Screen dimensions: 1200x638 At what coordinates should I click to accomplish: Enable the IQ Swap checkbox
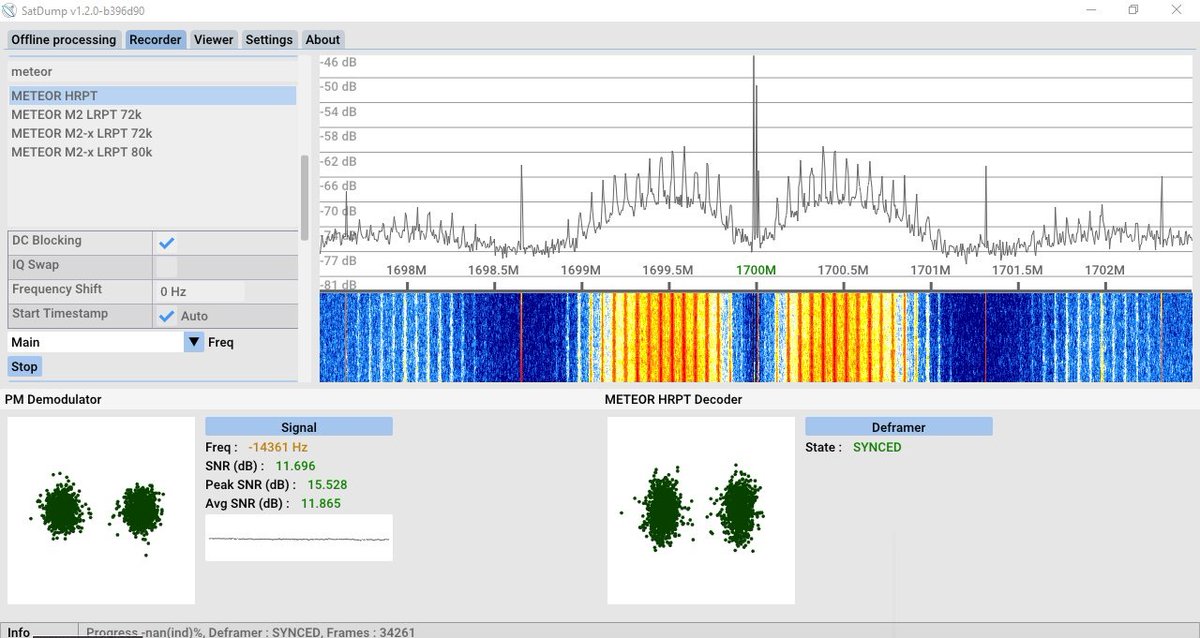point(167,267)
